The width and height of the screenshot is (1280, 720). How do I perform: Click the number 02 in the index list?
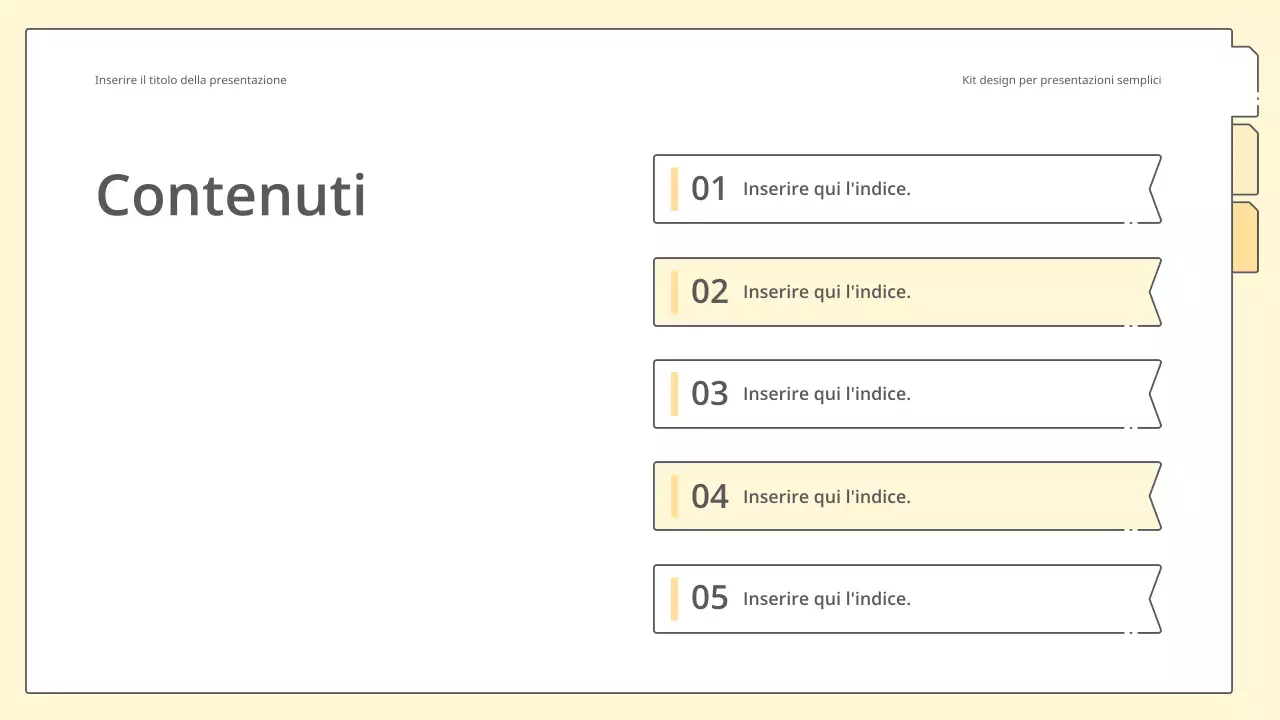click(709, 291)
